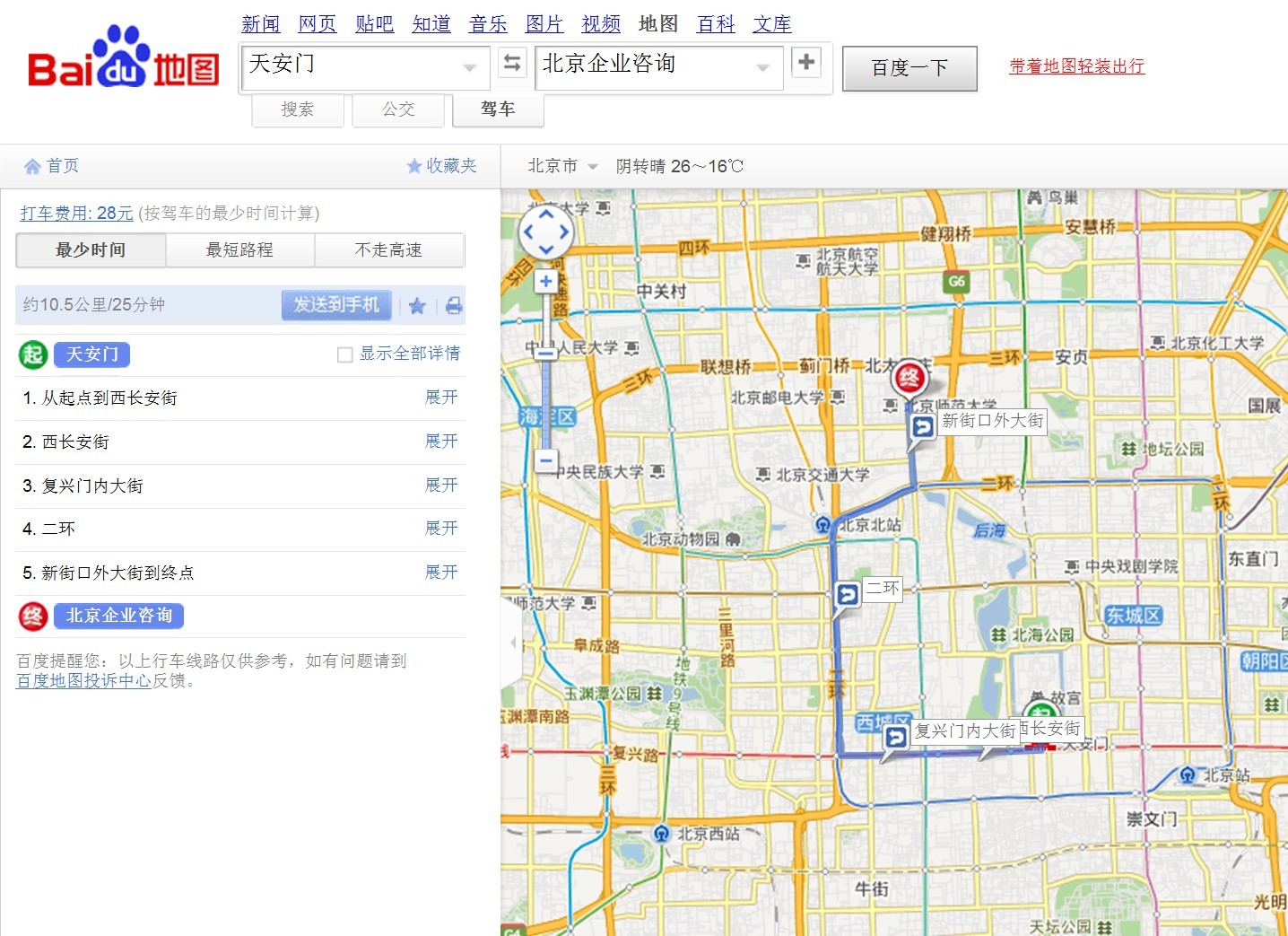Switch to 搜索 search tab
The height and width of the screenshot is (936, 1288).
coord(298,109)
